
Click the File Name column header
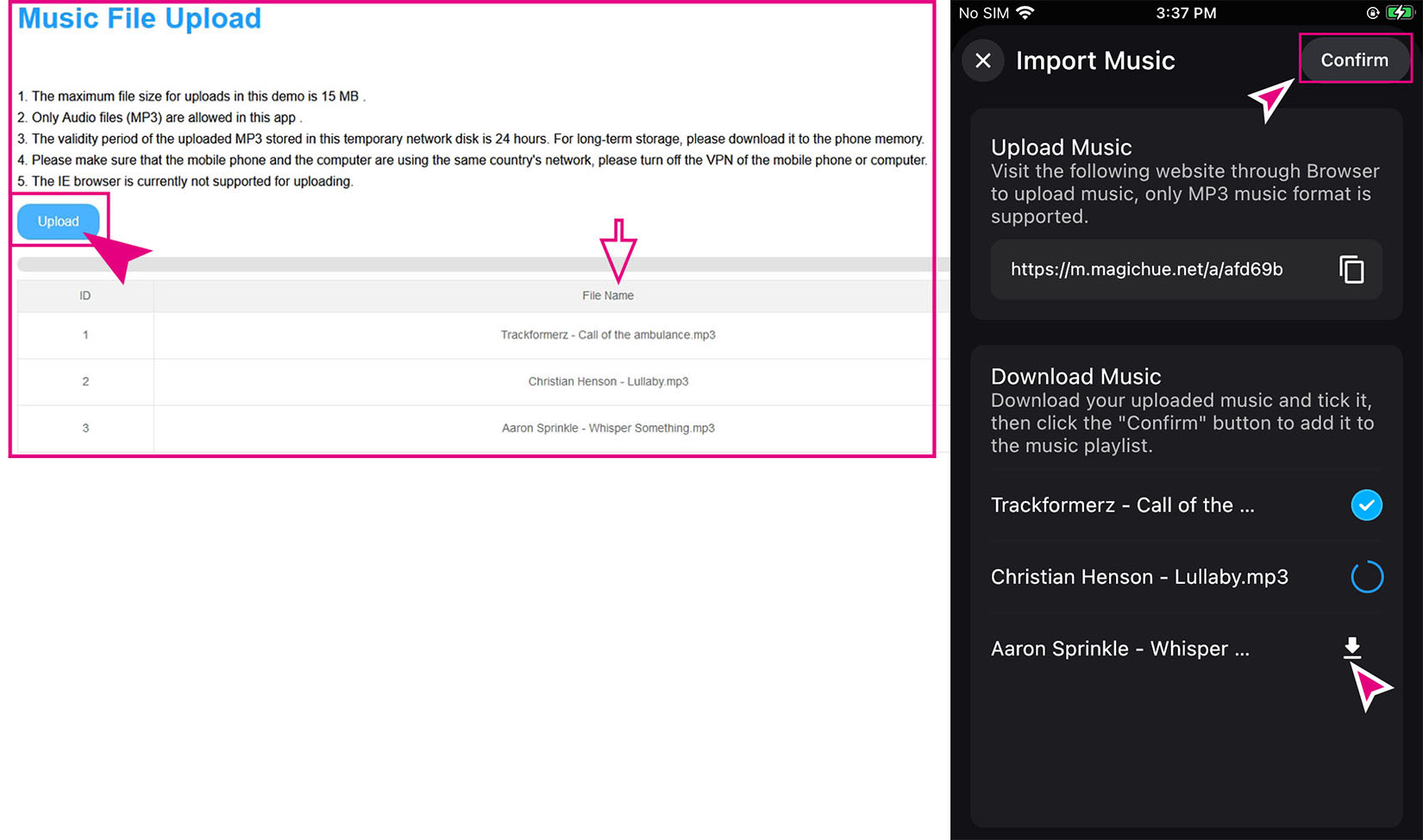point(607,296)
